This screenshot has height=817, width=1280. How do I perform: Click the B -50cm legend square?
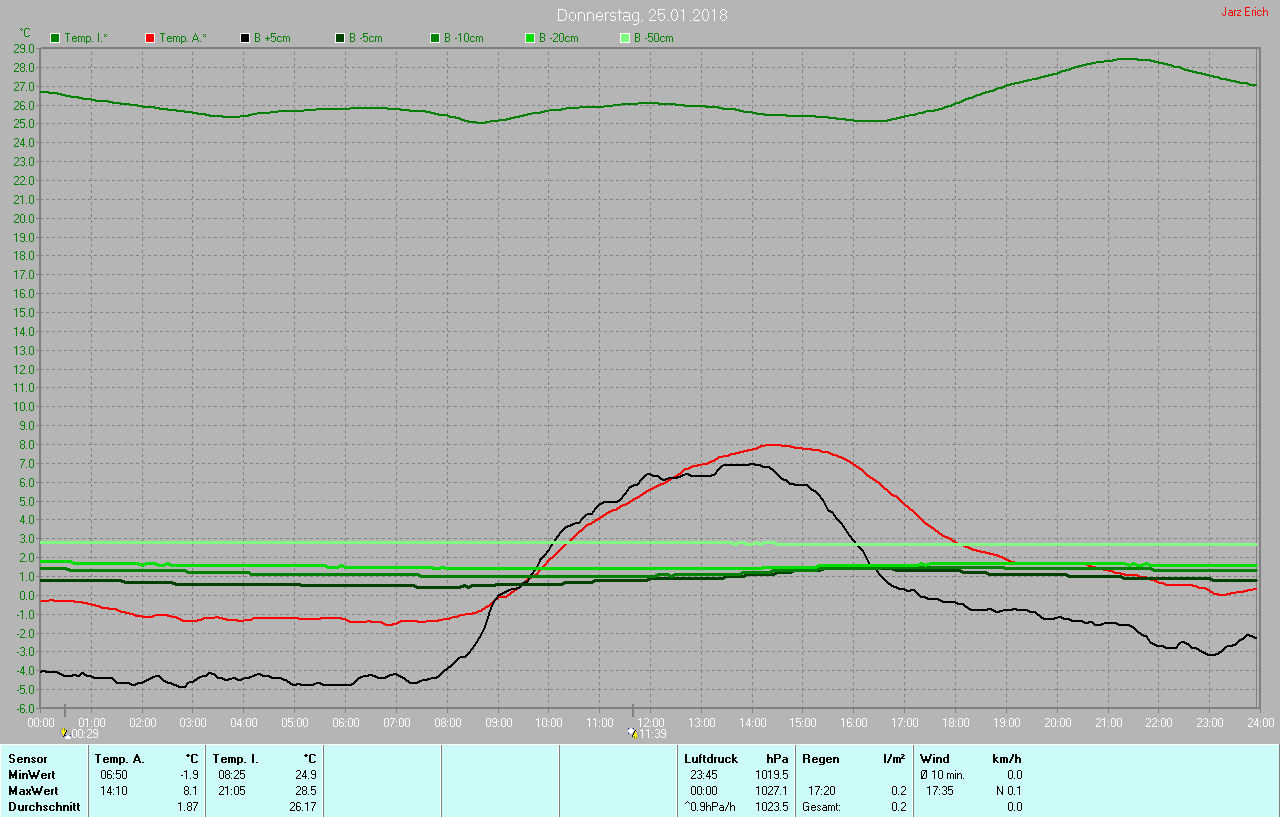[x=625, y=38]
